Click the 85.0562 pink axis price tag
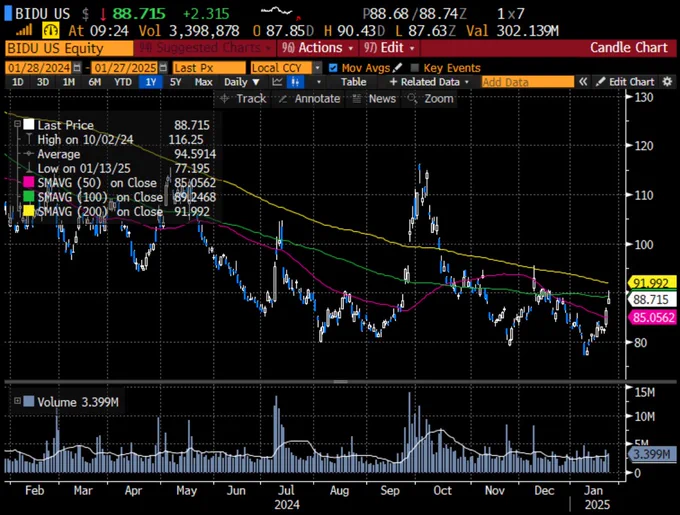Viewport: 680px width, 515px height. click(x=651, y=317)
